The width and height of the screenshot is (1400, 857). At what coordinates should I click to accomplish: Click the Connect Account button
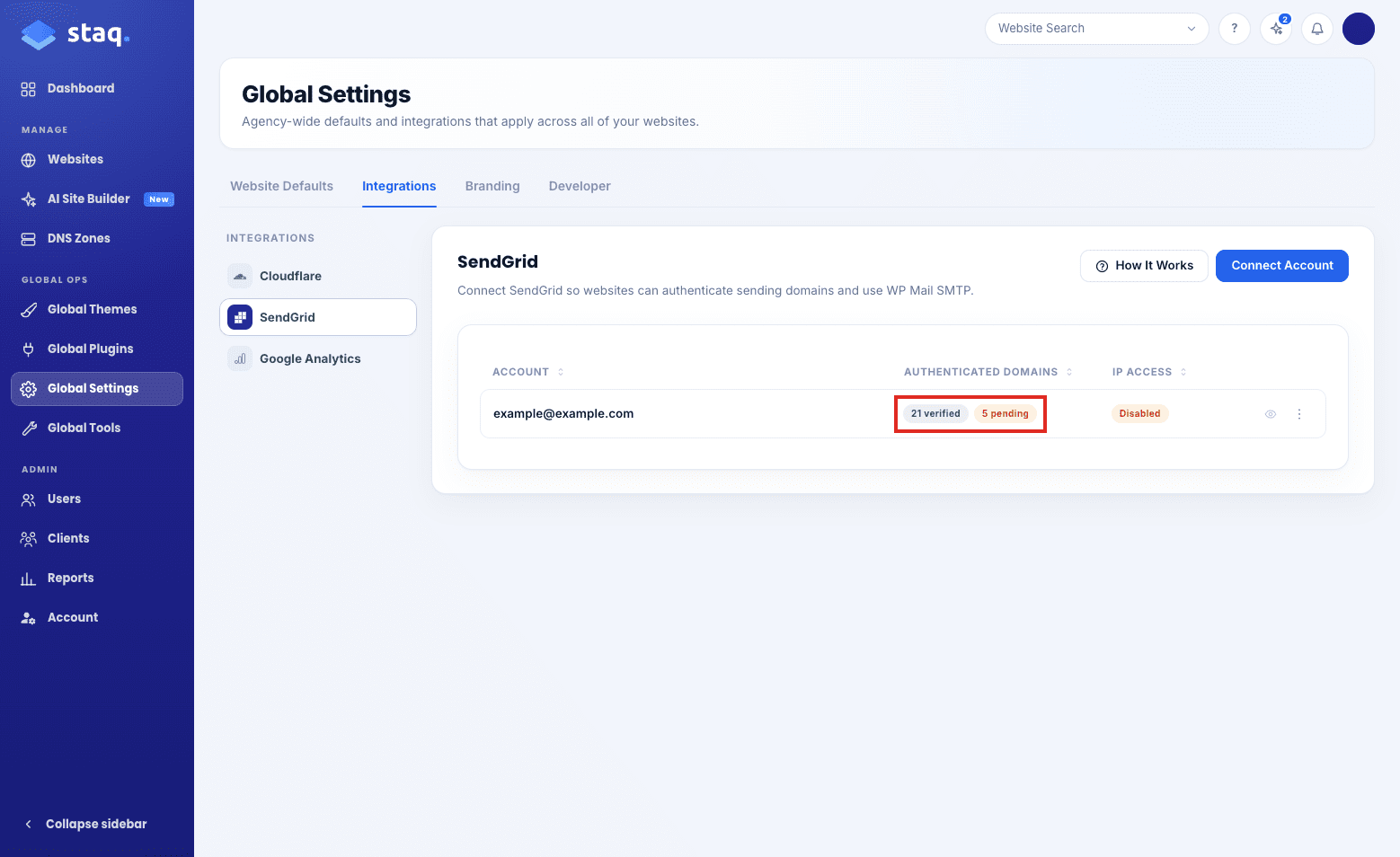point(1282,266)
